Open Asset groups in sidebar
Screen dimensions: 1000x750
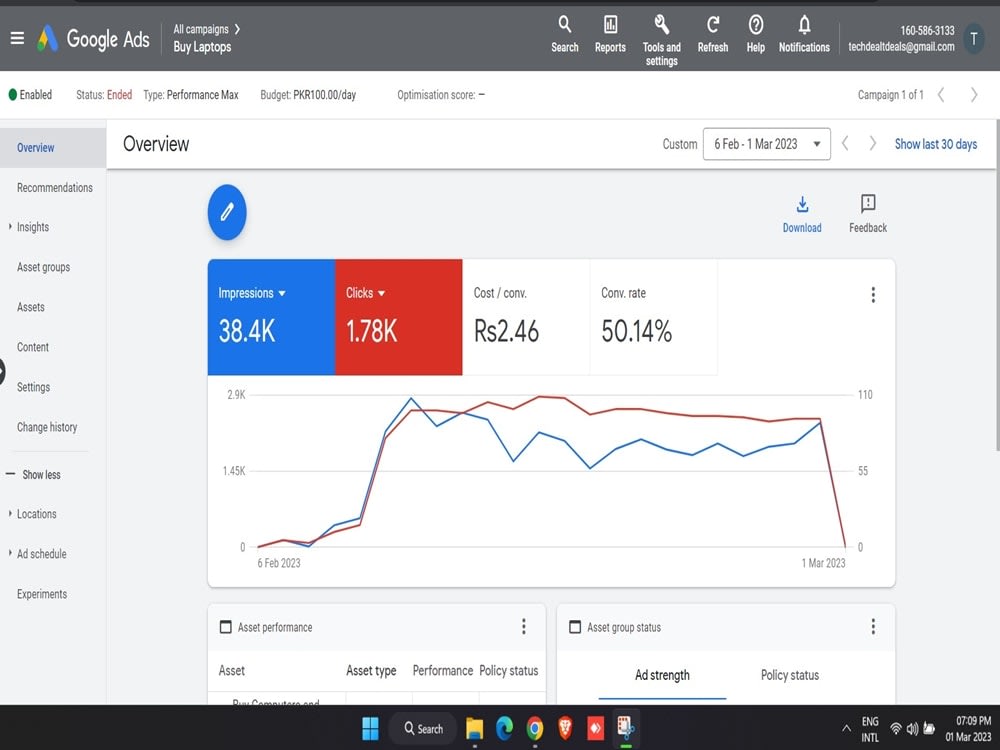point(43,267)
